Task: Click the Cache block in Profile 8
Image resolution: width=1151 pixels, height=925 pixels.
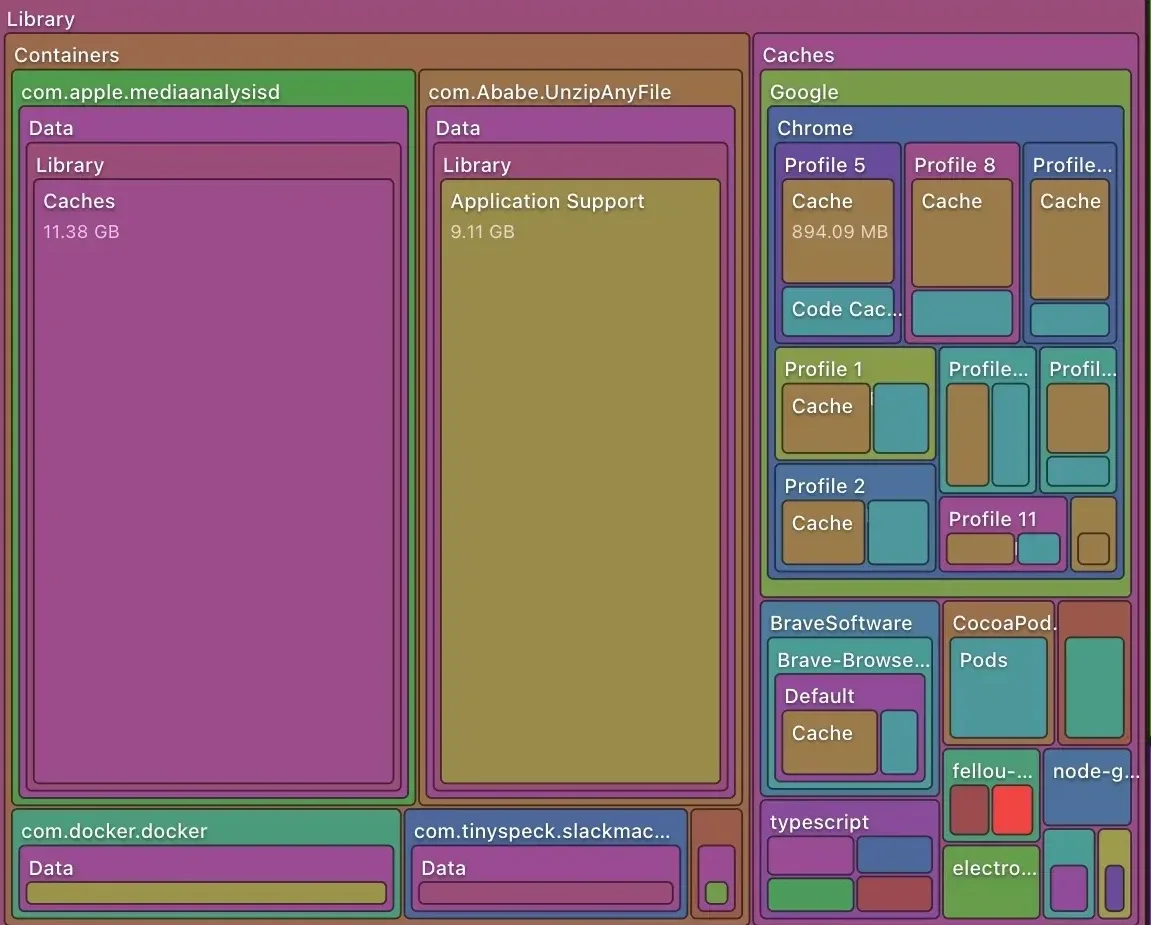Action: 962,233
